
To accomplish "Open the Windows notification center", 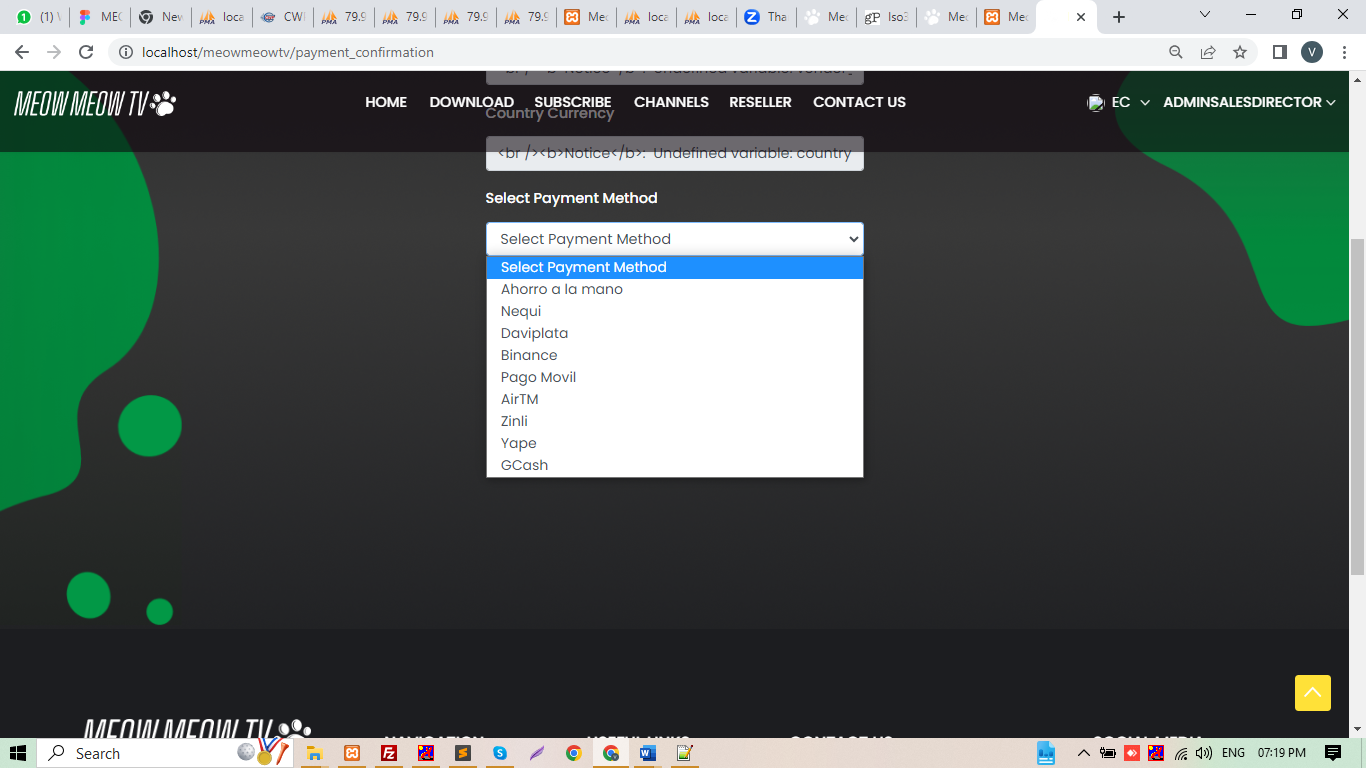I will pos(1333,753).
